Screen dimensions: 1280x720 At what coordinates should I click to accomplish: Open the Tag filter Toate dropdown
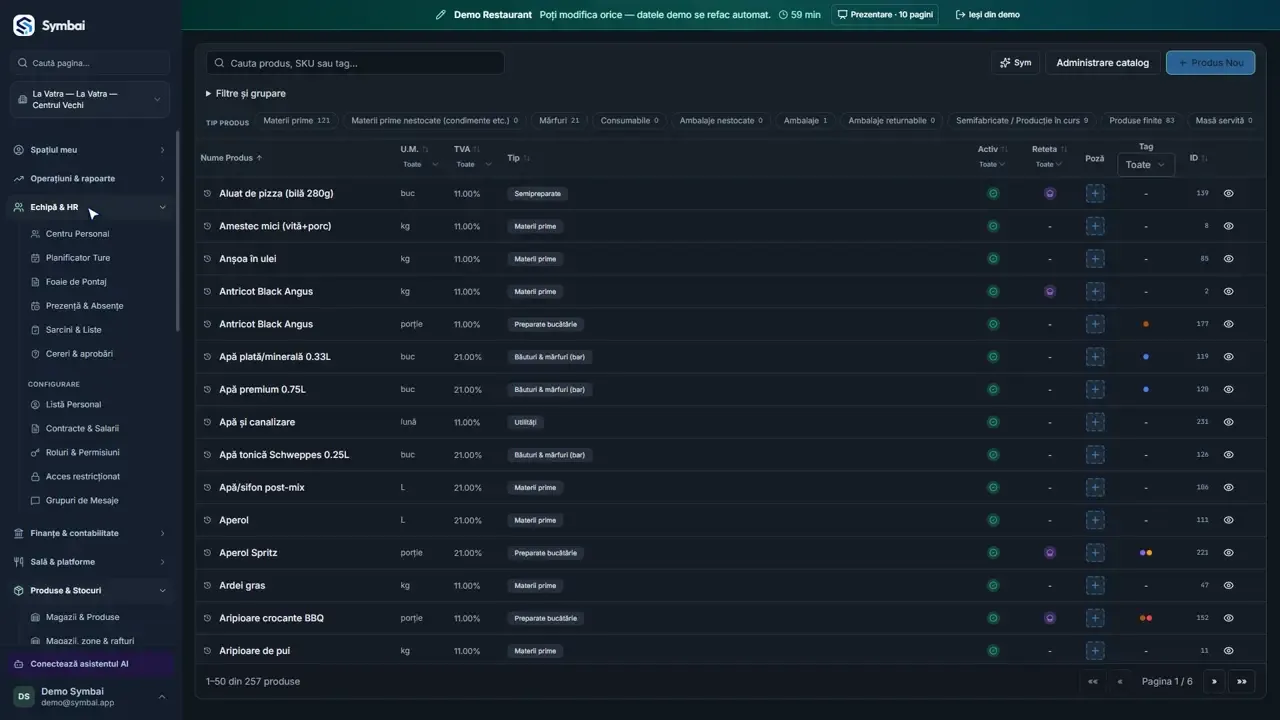point(1145,165)
